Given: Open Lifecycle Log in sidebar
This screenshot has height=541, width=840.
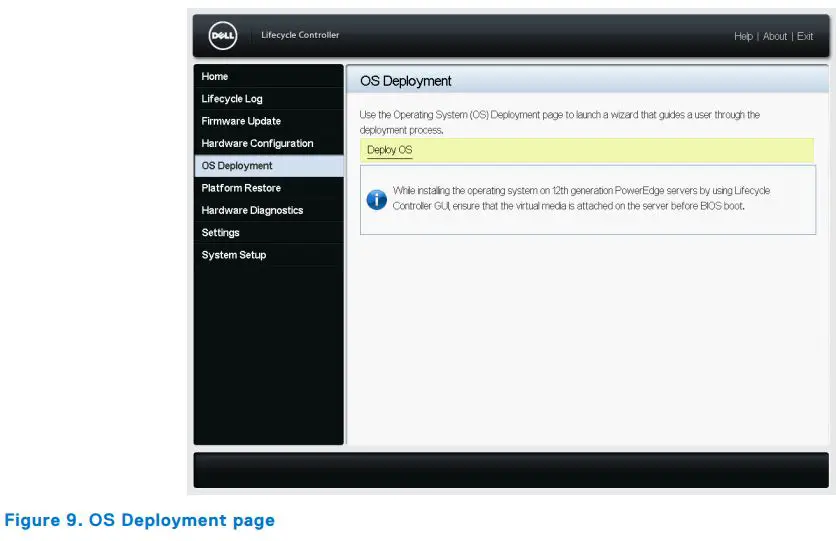Looking at the screenshot, I should coord(268,99).
